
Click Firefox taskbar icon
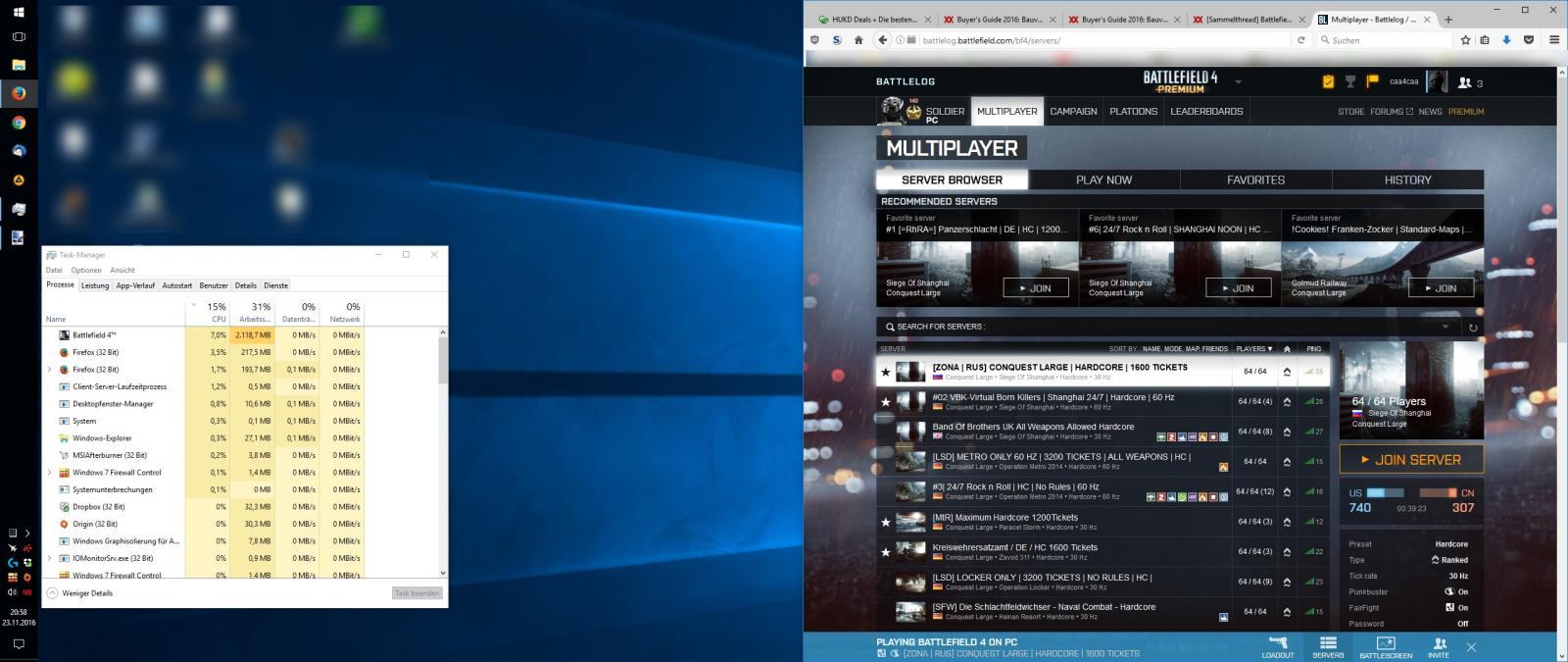pyautogui.click(x=19, y=93)
